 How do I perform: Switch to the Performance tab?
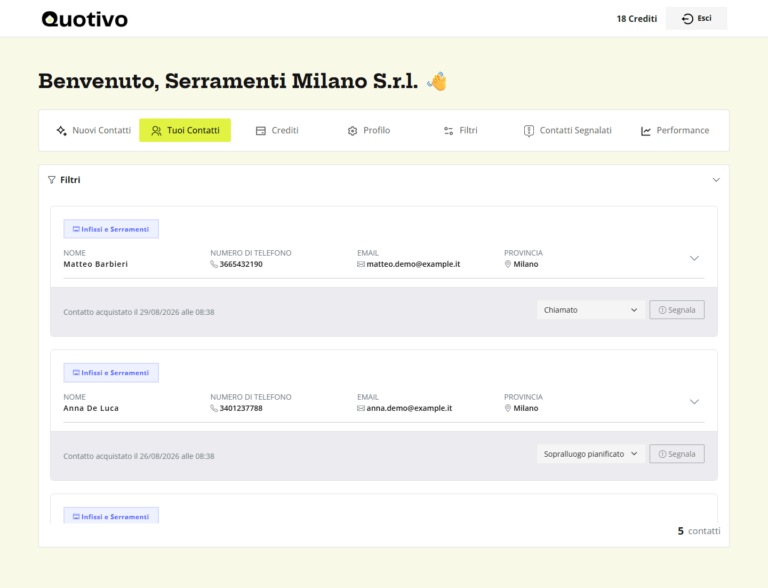click(x=675, y=130)
